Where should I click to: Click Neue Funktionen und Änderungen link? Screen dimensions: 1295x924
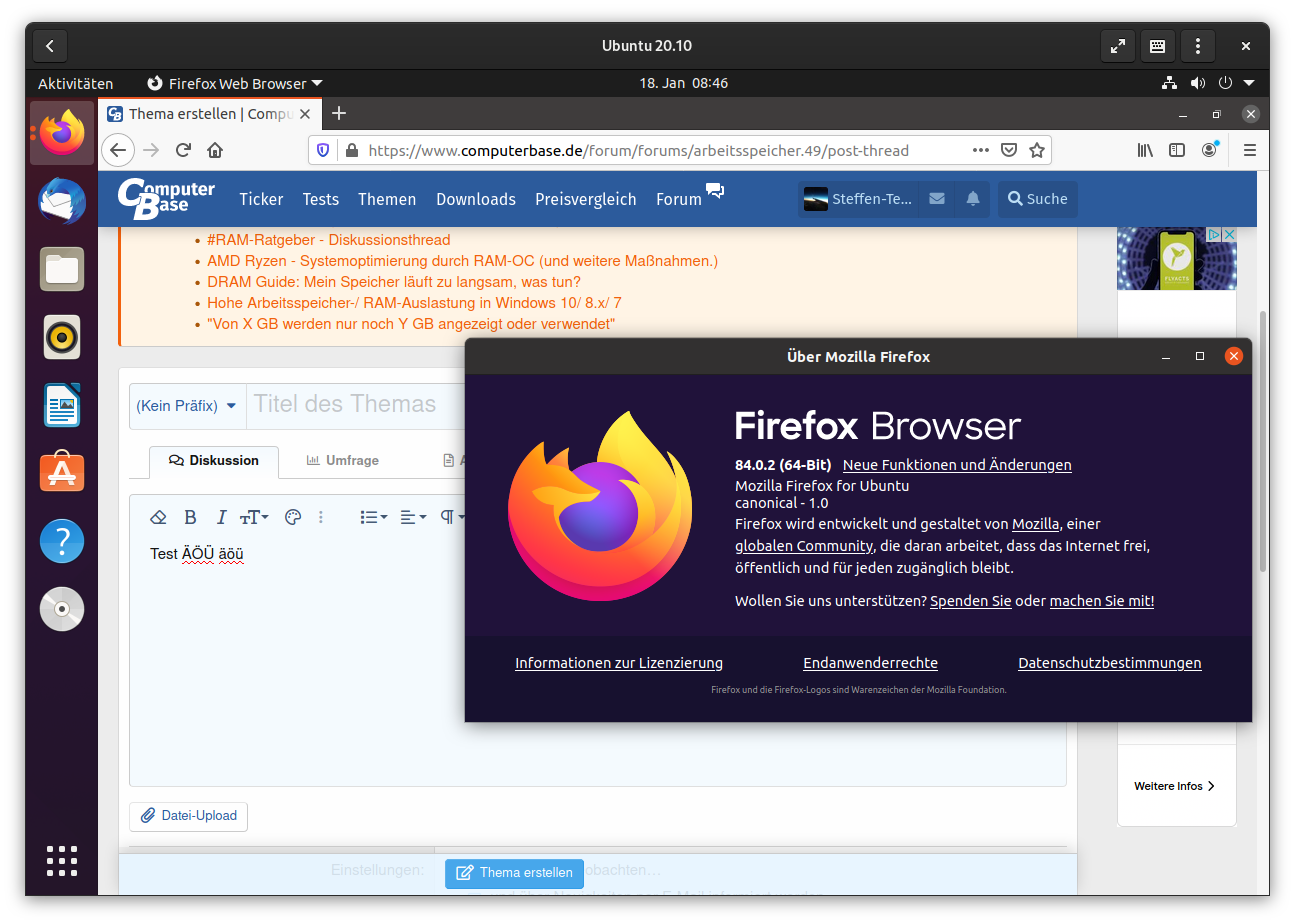point(957,465)
